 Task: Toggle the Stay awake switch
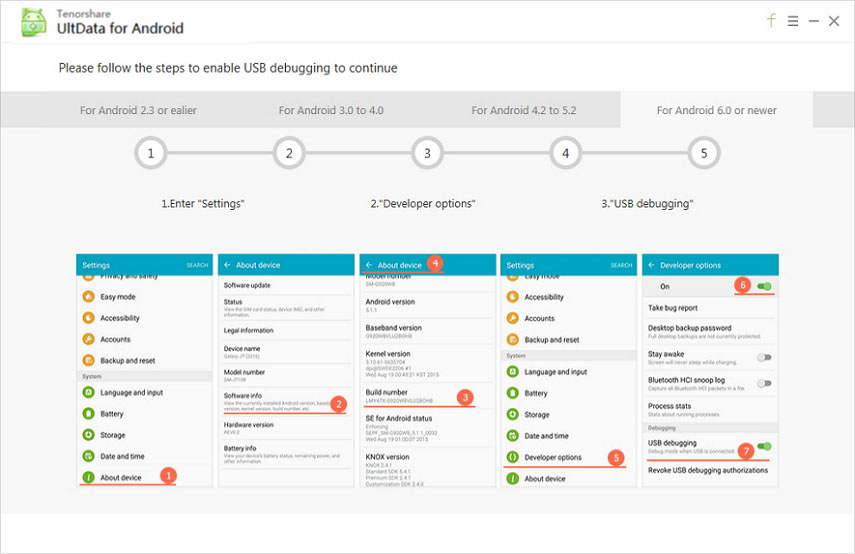[x=764, y=357]
